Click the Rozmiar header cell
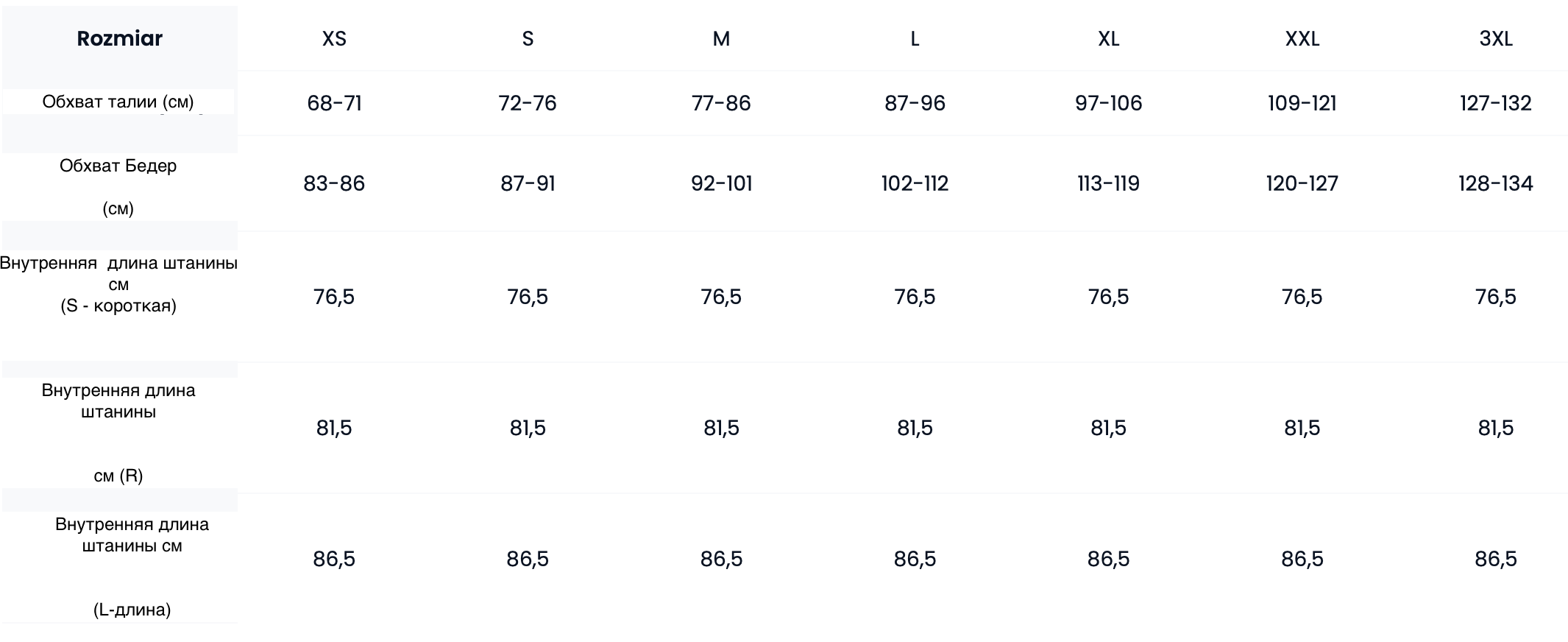The width and height of the screenshot is (1568, 642). coord(119,38)
